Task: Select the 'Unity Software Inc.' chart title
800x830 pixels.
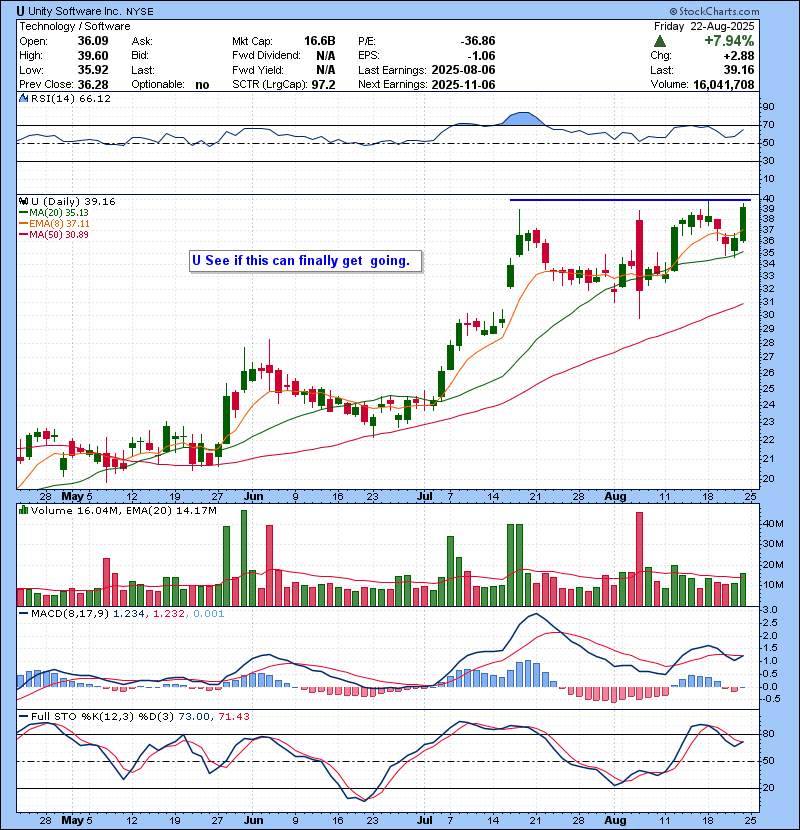Action: pyautogui.click(x=75, y=11)
